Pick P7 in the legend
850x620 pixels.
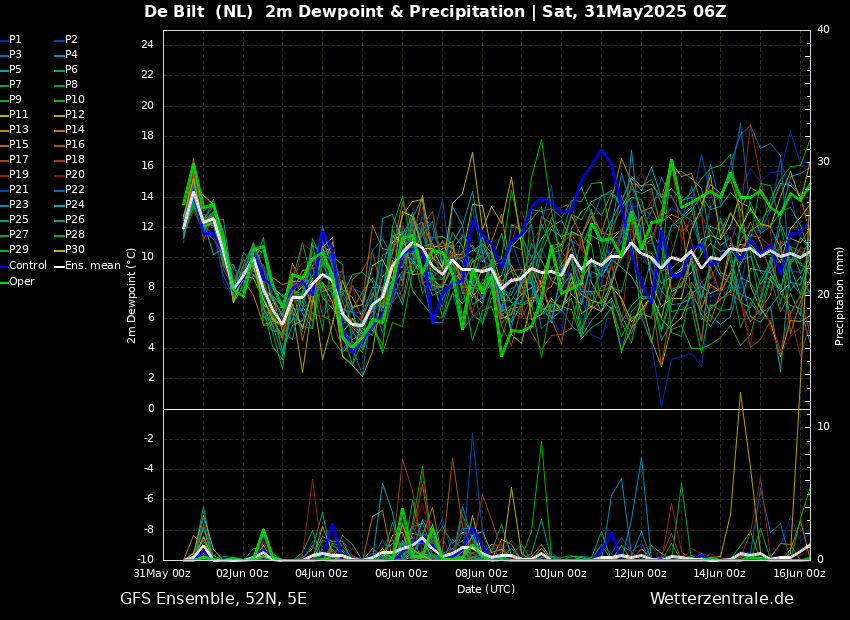tap(11, 85)
